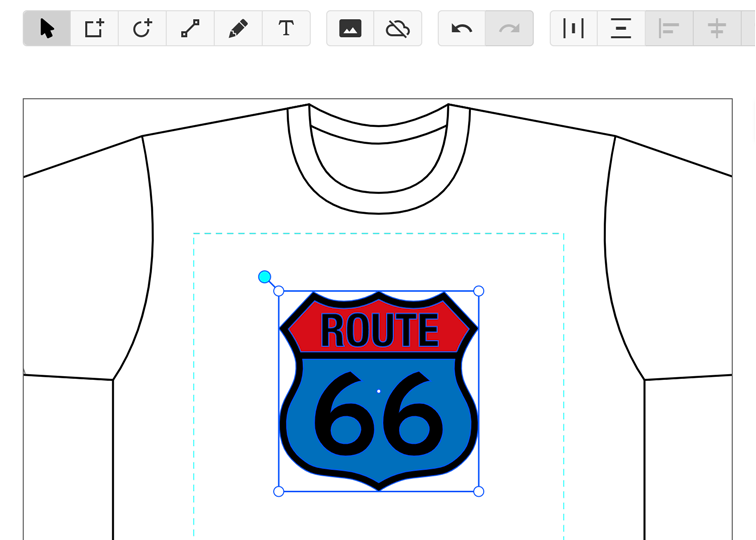Click the align centers button
The height and width of the screenshot is (540, 756).
click(717, 28)
